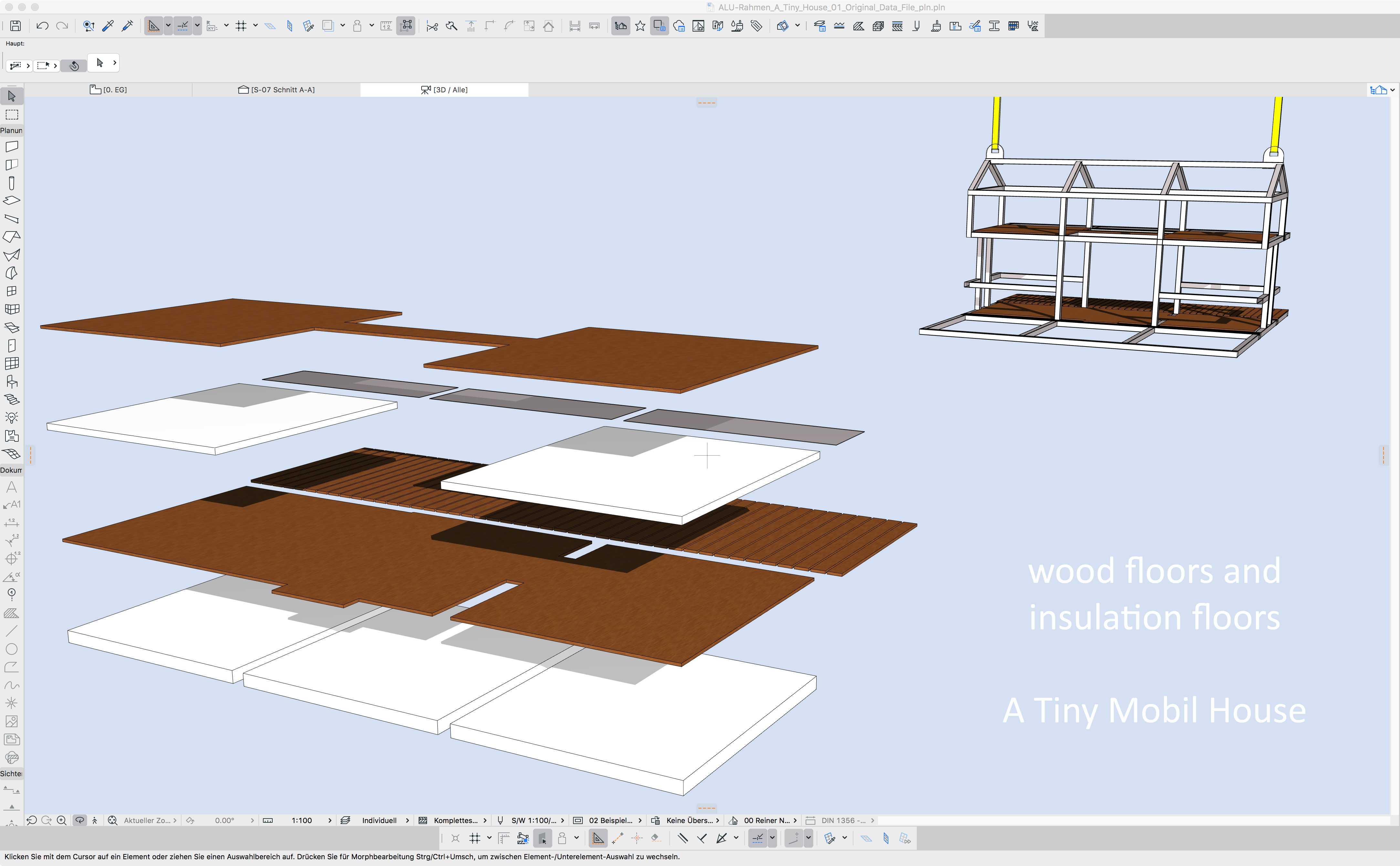Click the scissors trim tool icon
Viewport: 1400px width, 866px height.
point(432,26)
